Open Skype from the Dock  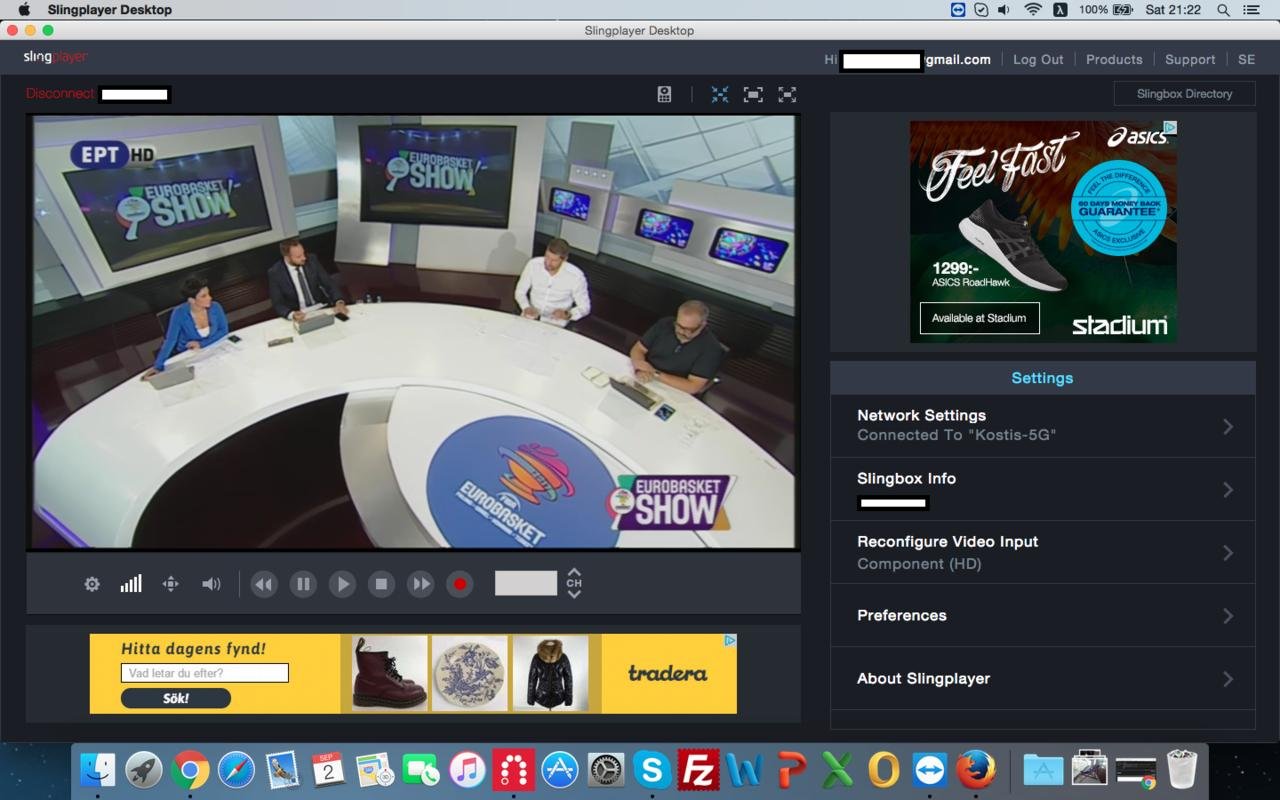tap(652, 770)
